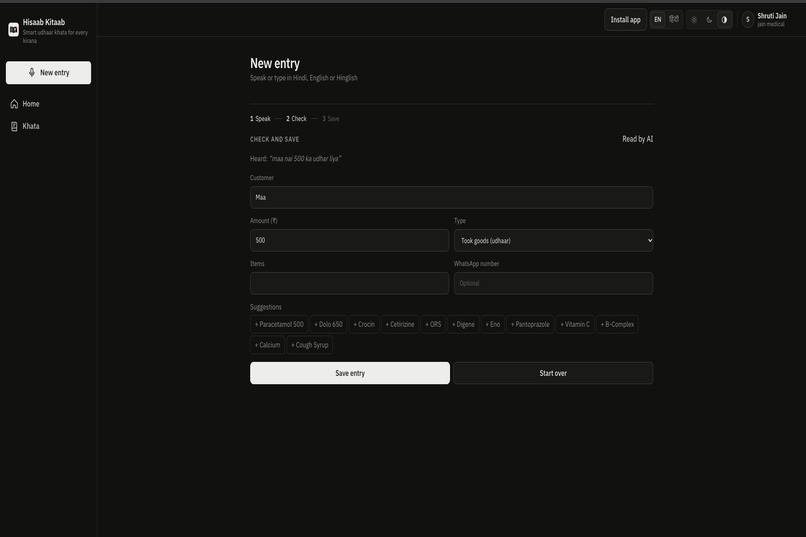
Task: Click the WhatsApp number Optional field
Action: click(x=554, y=283)
